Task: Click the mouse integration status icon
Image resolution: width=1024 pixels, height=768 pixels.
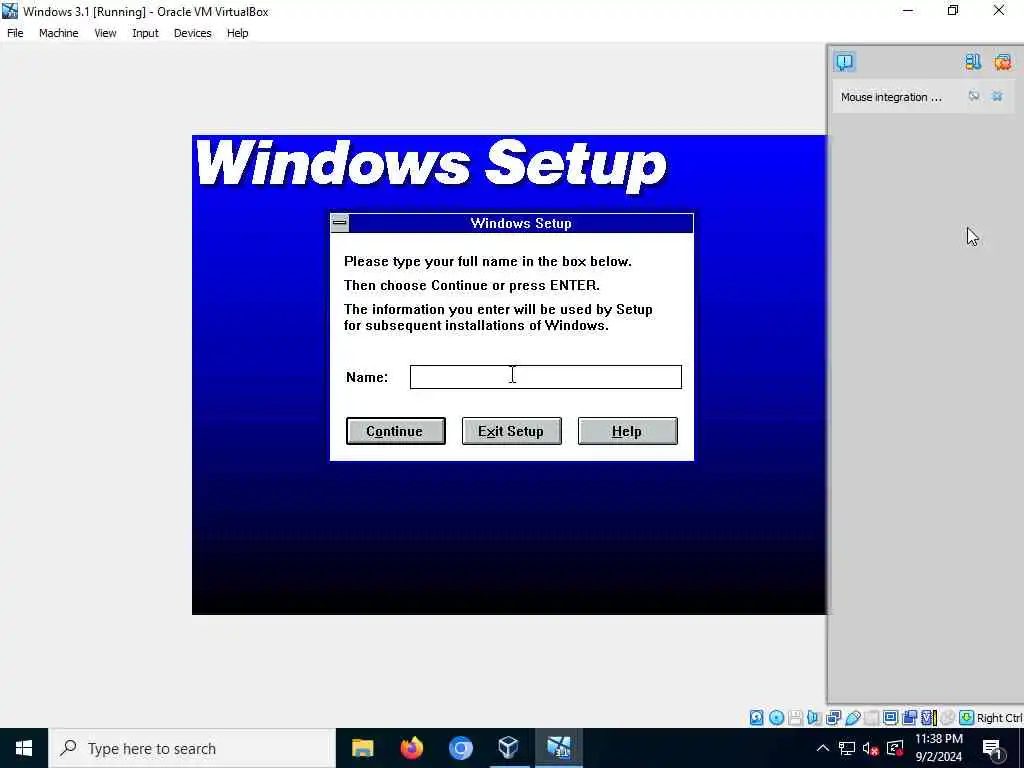Action: coord(948,718)
